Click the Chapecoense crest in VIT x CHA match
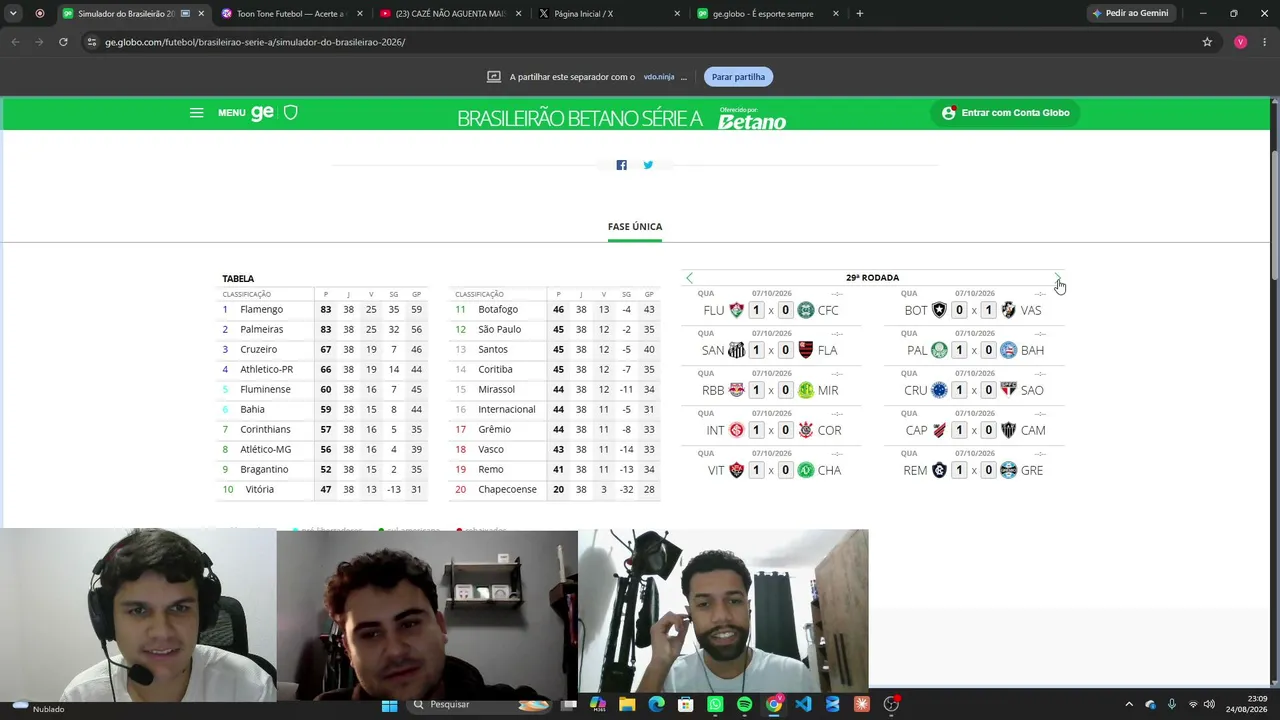The image size is (1280, 720). (806, 470)
